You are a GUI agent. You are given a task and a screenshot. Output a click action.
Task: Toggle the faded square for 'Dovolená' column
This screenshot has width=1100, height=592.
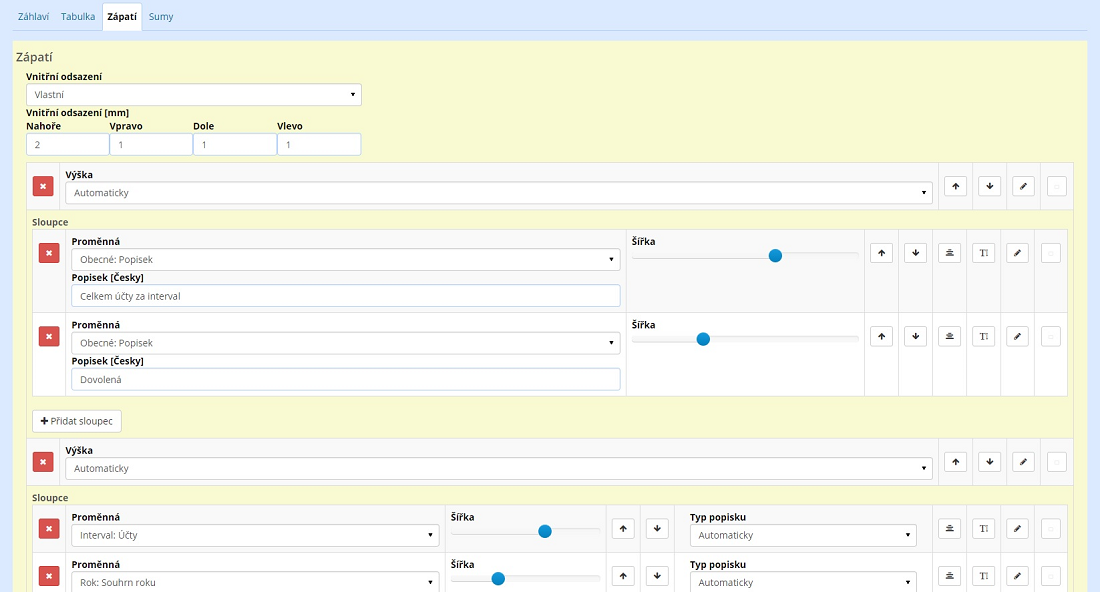point(1051,336)
